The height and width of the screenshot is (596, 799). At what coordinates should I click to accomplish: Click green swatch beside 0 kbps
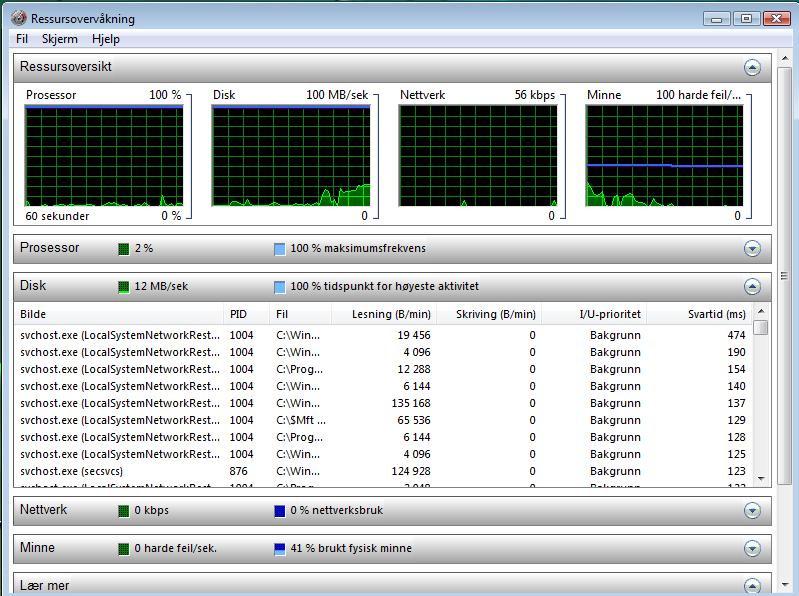click(123, 511)
